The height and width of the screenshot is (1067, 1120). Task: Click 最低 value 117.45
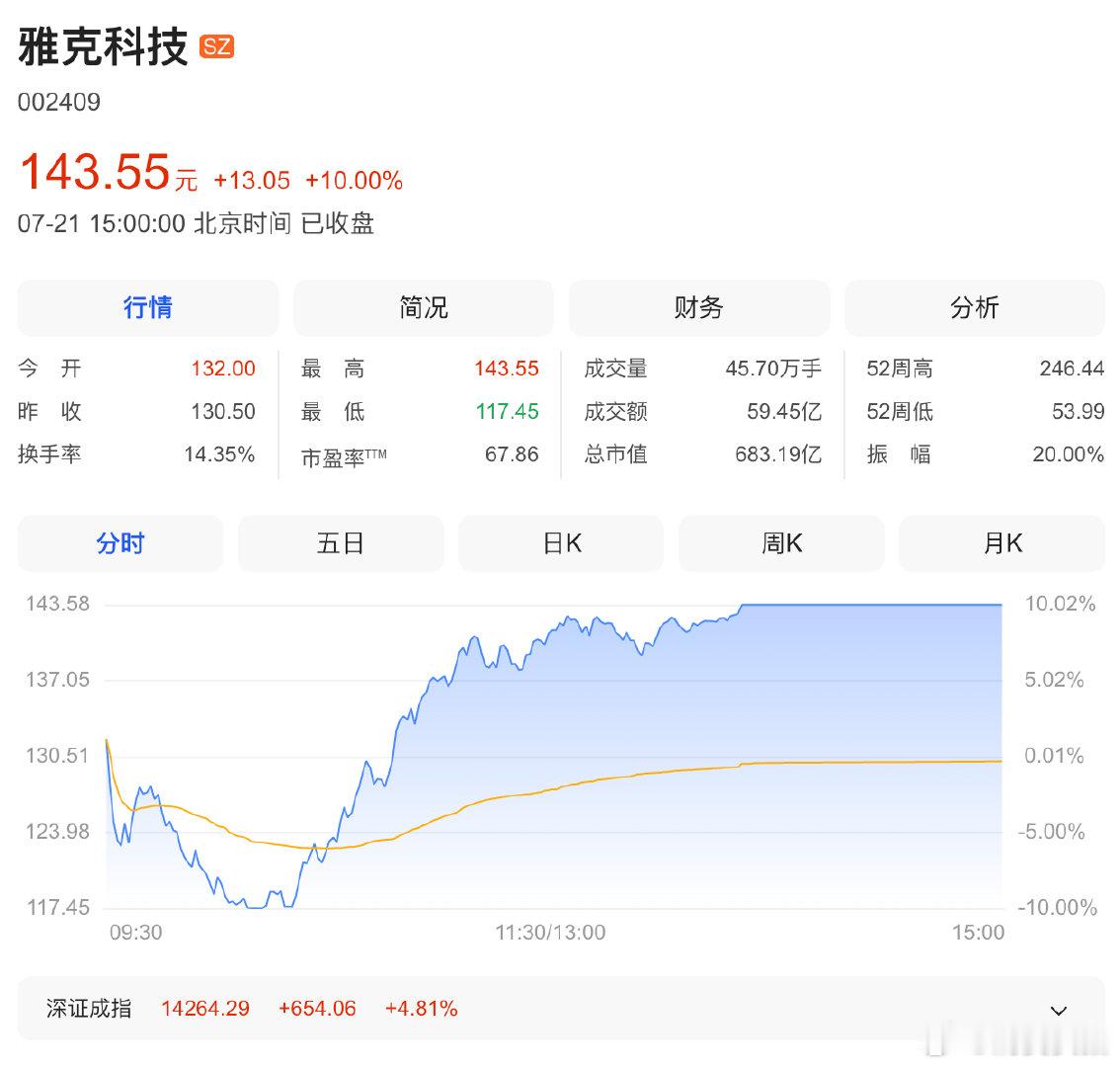[507, 411]
